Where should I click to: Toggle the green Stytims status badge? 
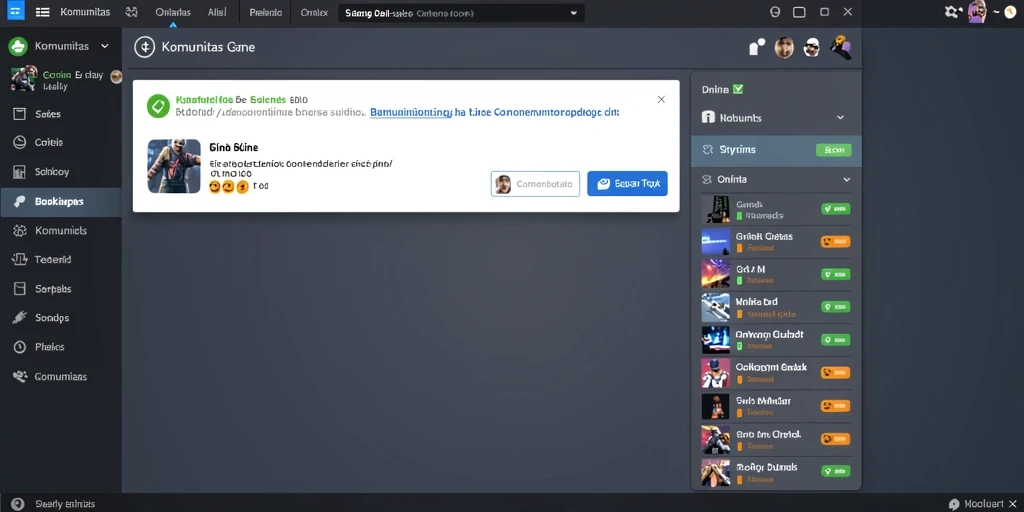point(833,150)
